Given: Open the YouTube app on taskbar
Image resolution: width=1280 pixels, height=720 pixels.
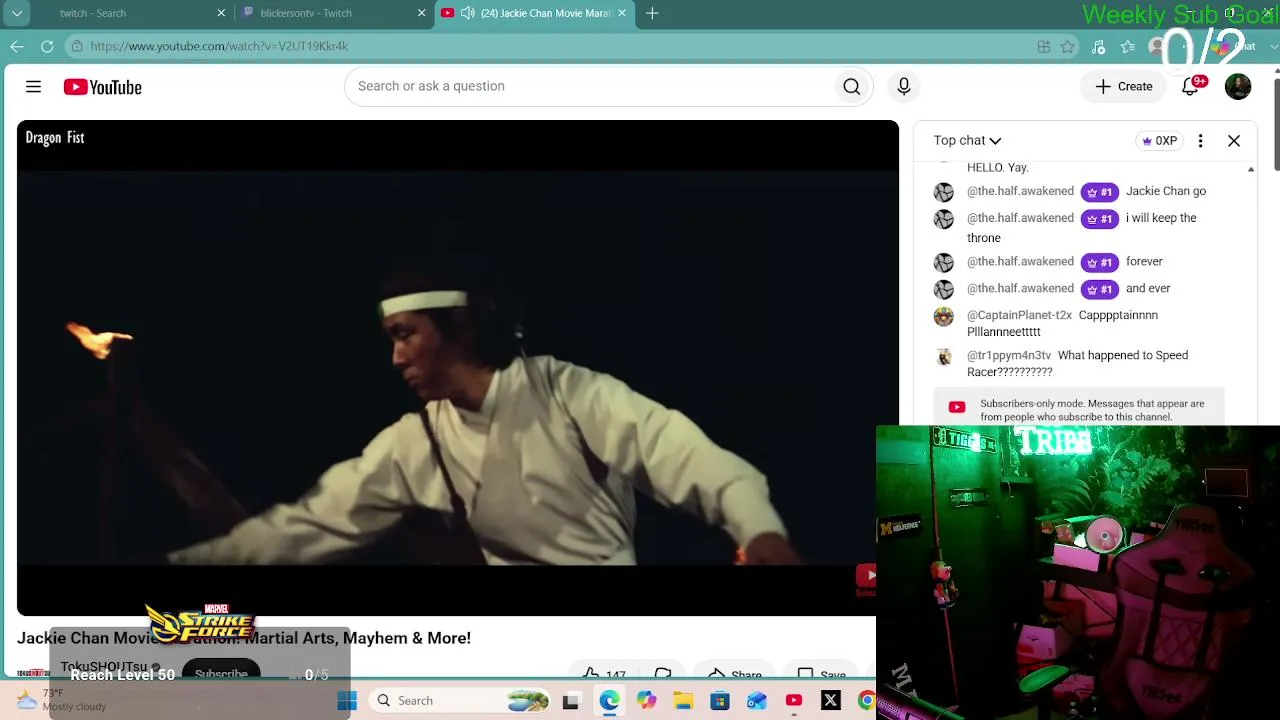Looking at the screenshot, I should pyautogui.click(x=794, y=701).
